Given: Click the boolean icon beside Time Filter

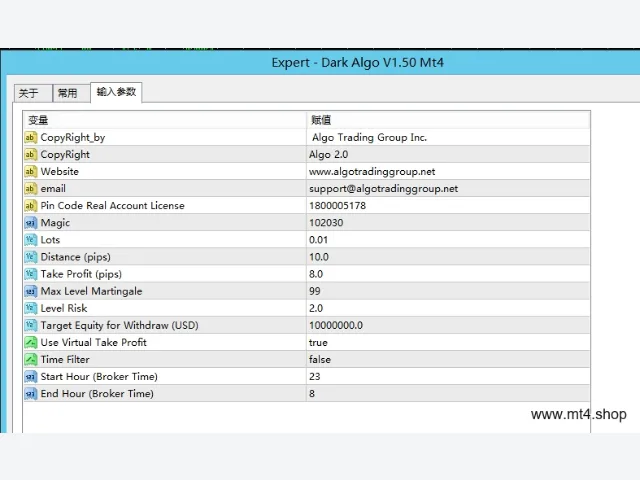Looking at the screenshot, I should pos(31,360).
